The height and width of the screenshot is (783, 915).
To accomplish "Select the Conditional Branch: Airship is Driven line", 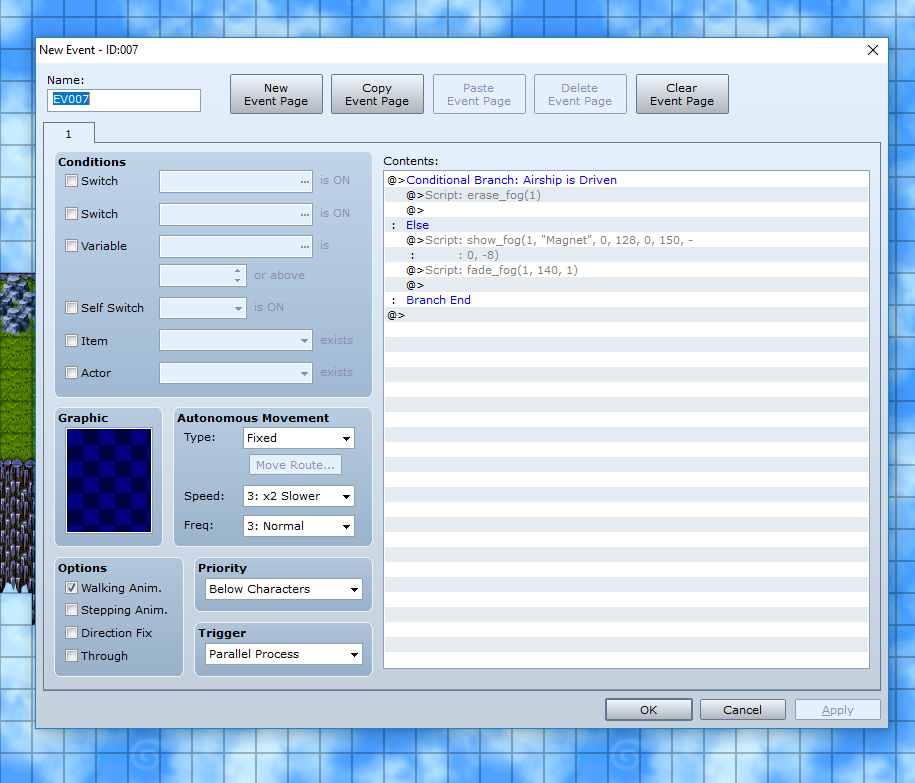I will pyautogui.click(x=511, y=180).
